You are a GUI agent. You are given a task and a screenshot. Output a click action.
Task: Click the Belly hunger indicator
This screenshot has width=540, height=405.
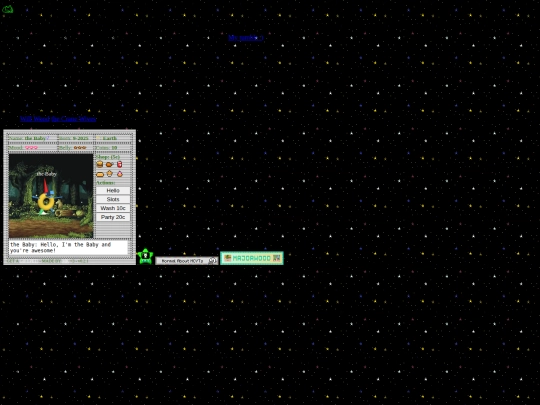pyautogui.click(x=80, y=148)
